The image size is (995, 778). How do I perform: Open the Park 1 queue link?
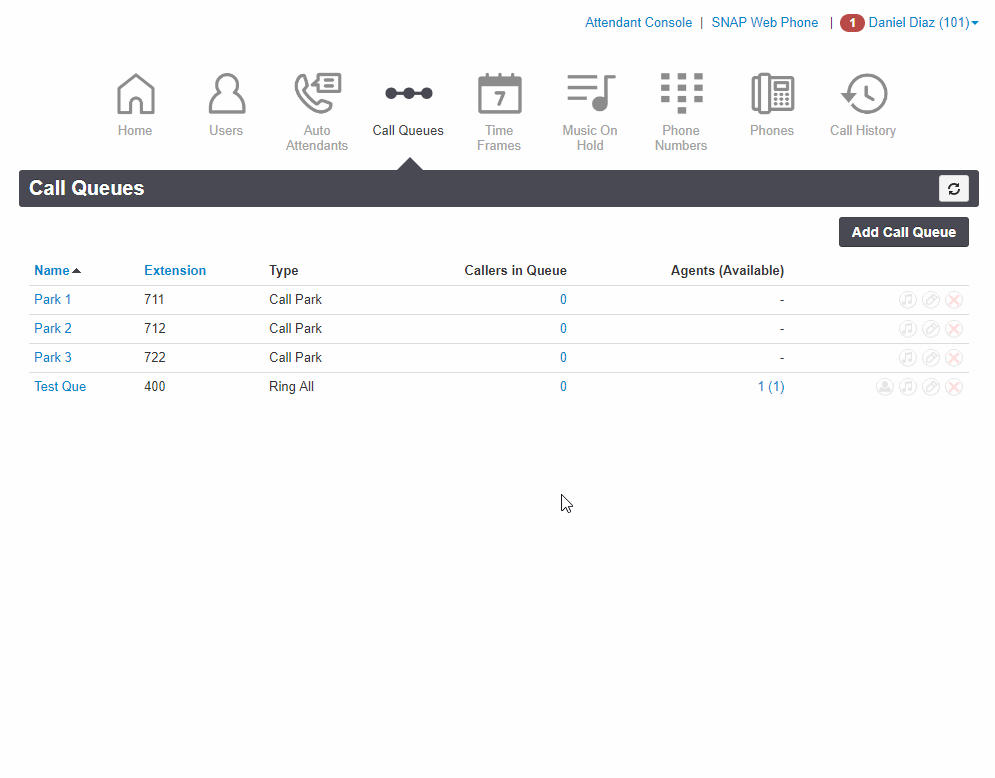tap(53, 300)
